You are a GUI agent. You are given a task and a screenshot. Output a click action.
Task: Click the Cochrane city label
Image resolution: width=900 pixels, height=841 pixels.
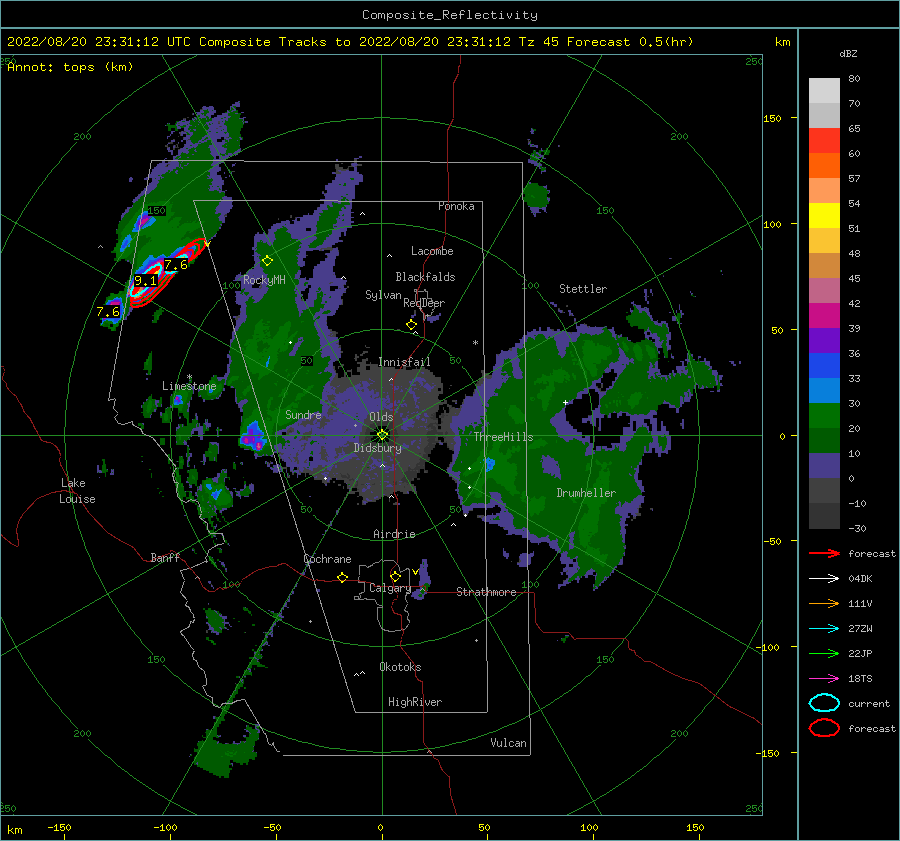327,559
